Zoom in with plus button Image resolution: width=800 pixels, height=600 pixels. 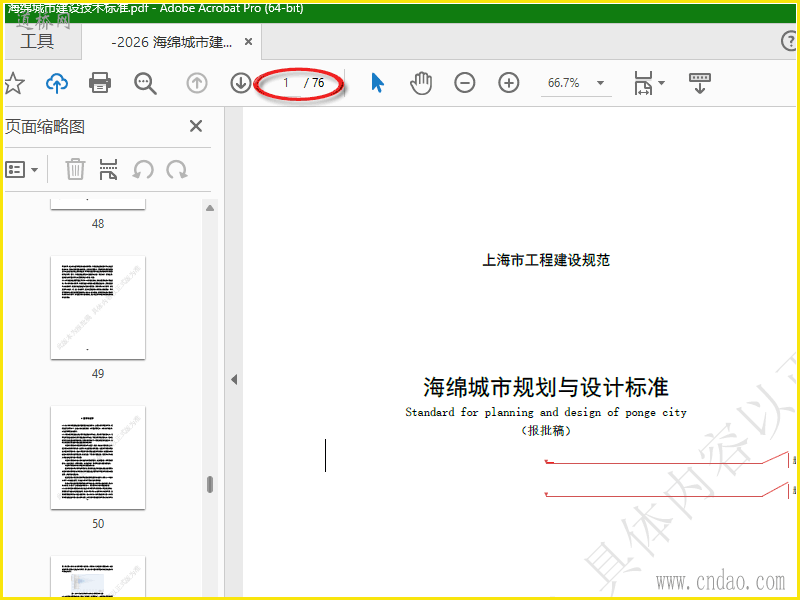(509, 83)
